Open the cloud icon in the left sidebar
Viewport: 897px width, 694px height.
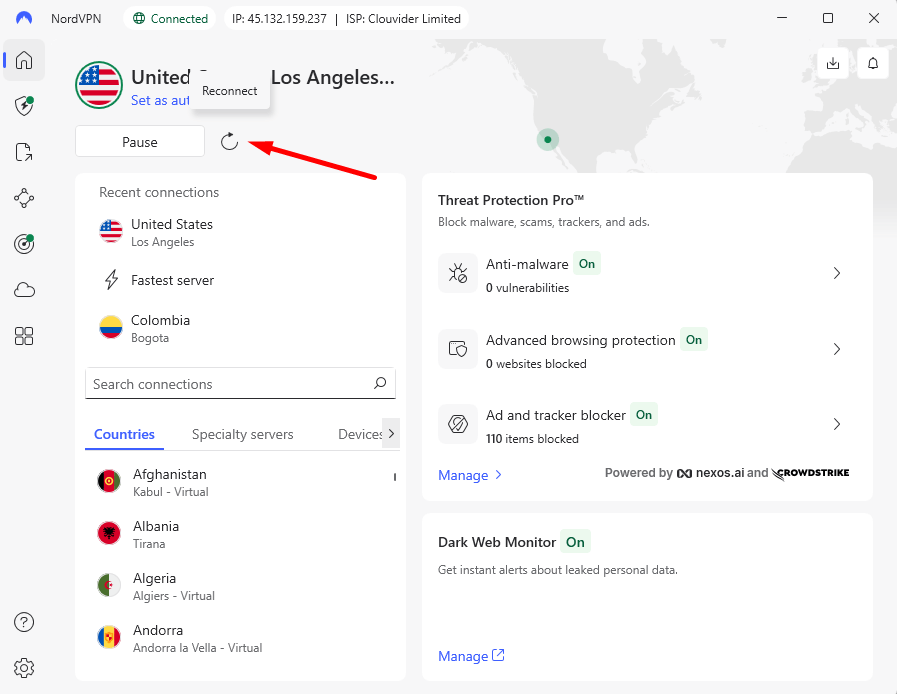[x=24, y=290]
